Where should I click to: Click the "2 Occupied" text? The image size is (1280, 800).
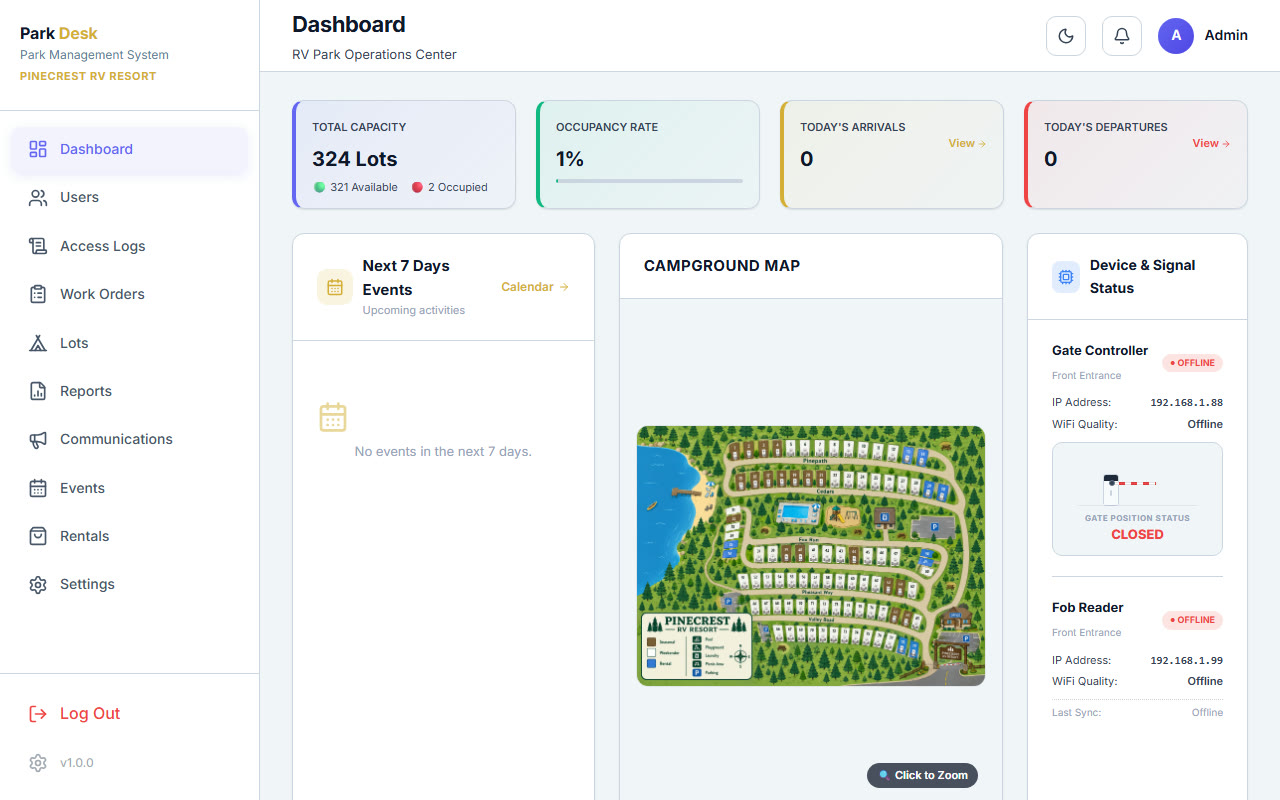pos(458,187)
